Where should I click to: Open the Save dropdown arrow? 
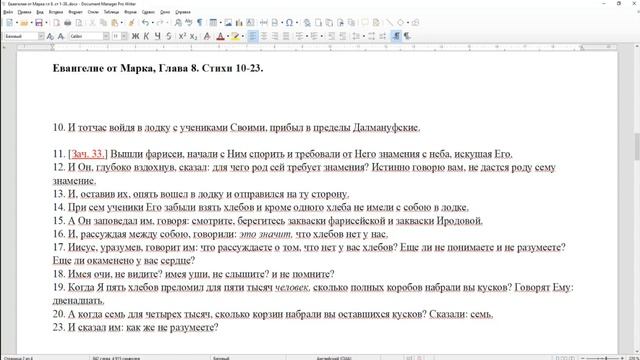pos(46,23)
